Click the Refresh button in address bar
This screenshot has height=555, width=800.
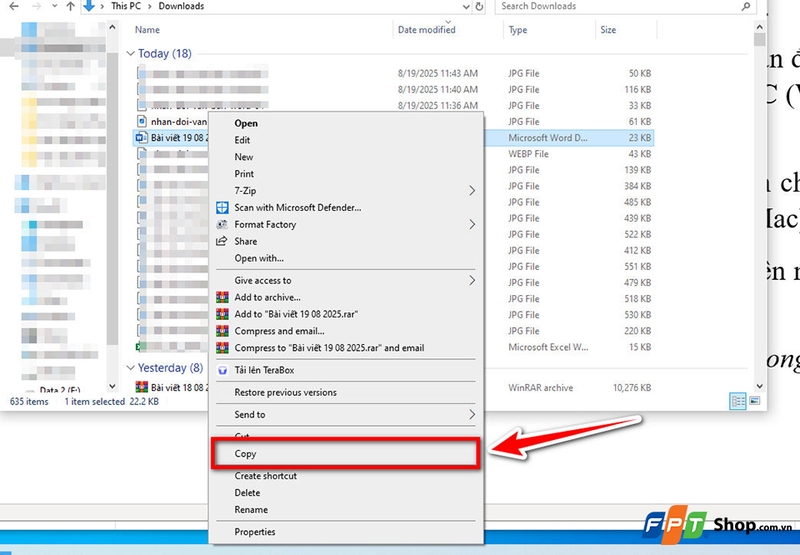point(479,7)
